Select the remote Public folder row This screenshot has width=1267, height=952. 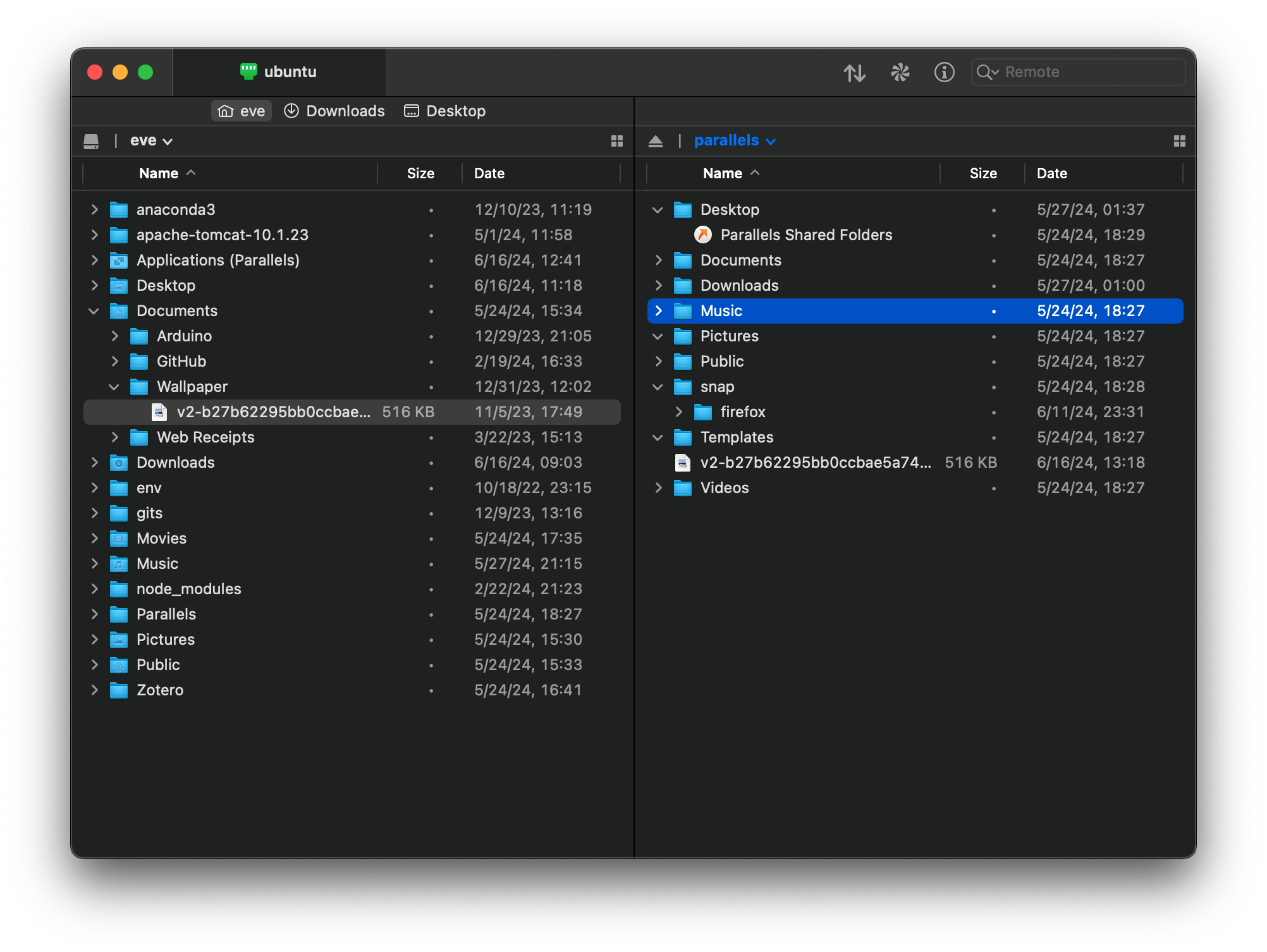tap(915, 362)
